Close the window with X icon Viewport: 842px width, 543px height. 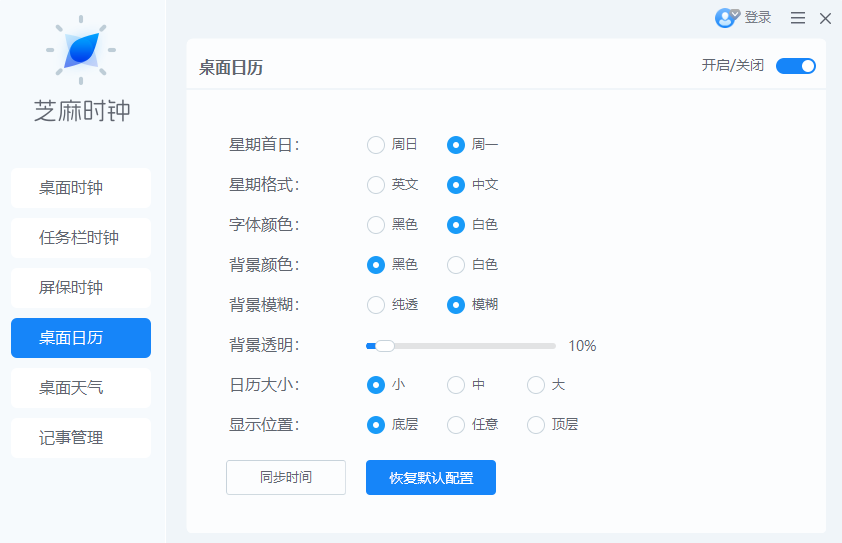825,18
